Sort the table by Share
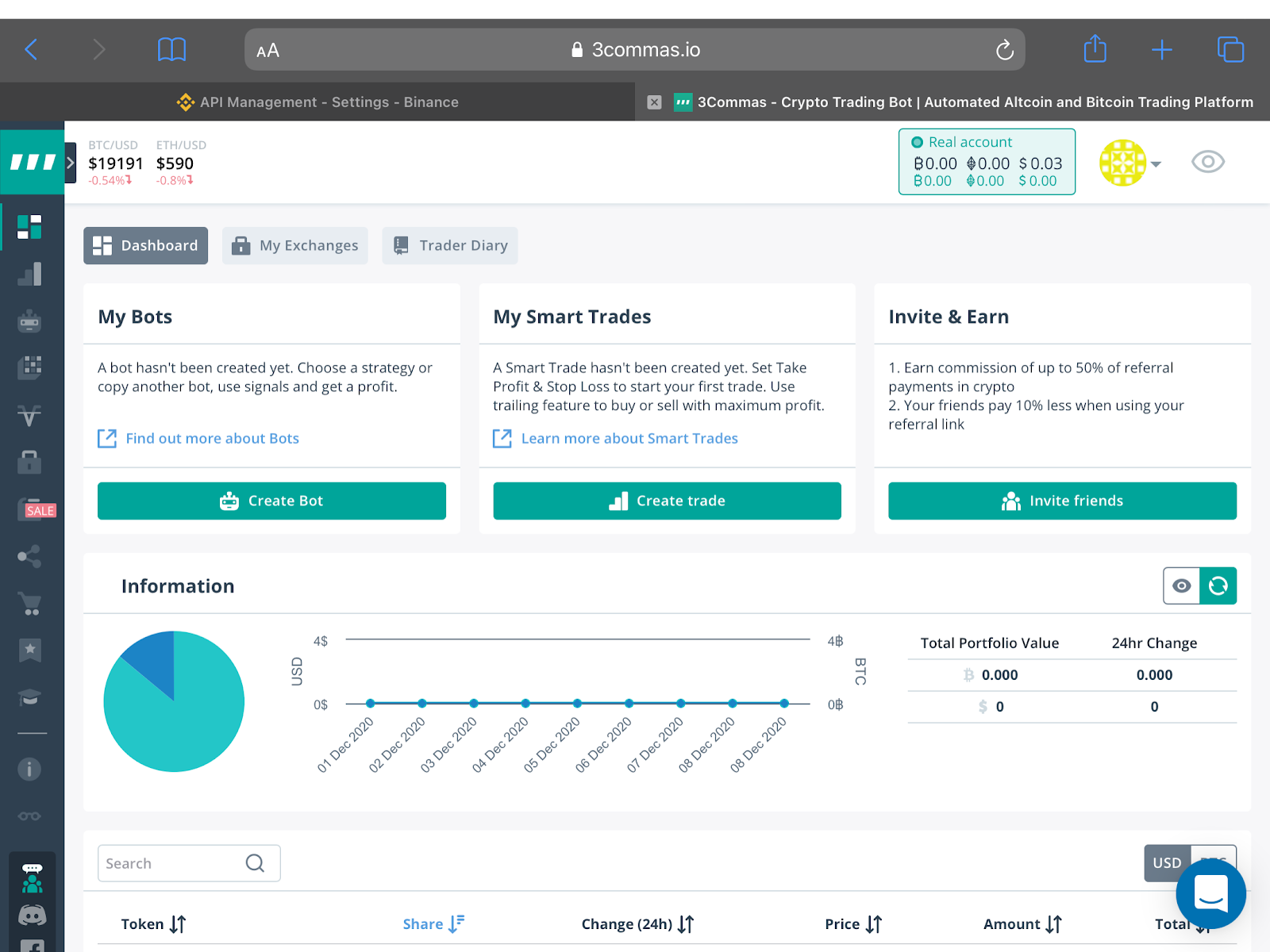Image resolution: width=1270 pixels, height=952 pixels. tap(433, 924)
